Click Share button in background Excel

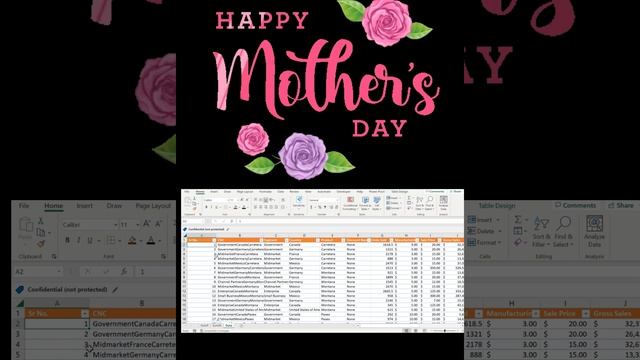(x=621, y=205)
